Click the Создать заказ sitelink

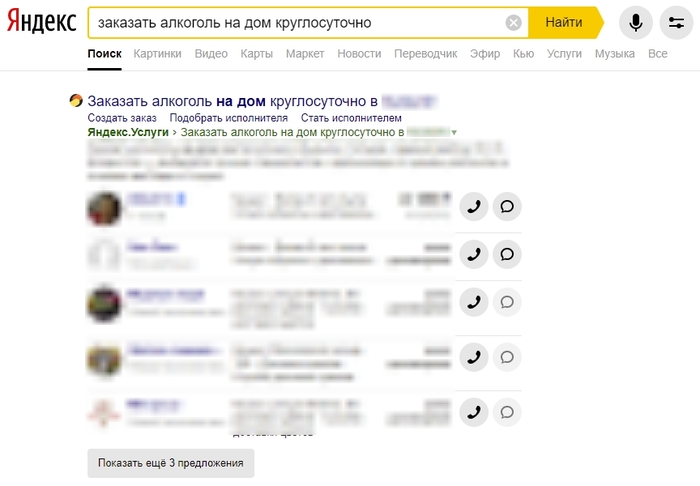click(122, 118)
